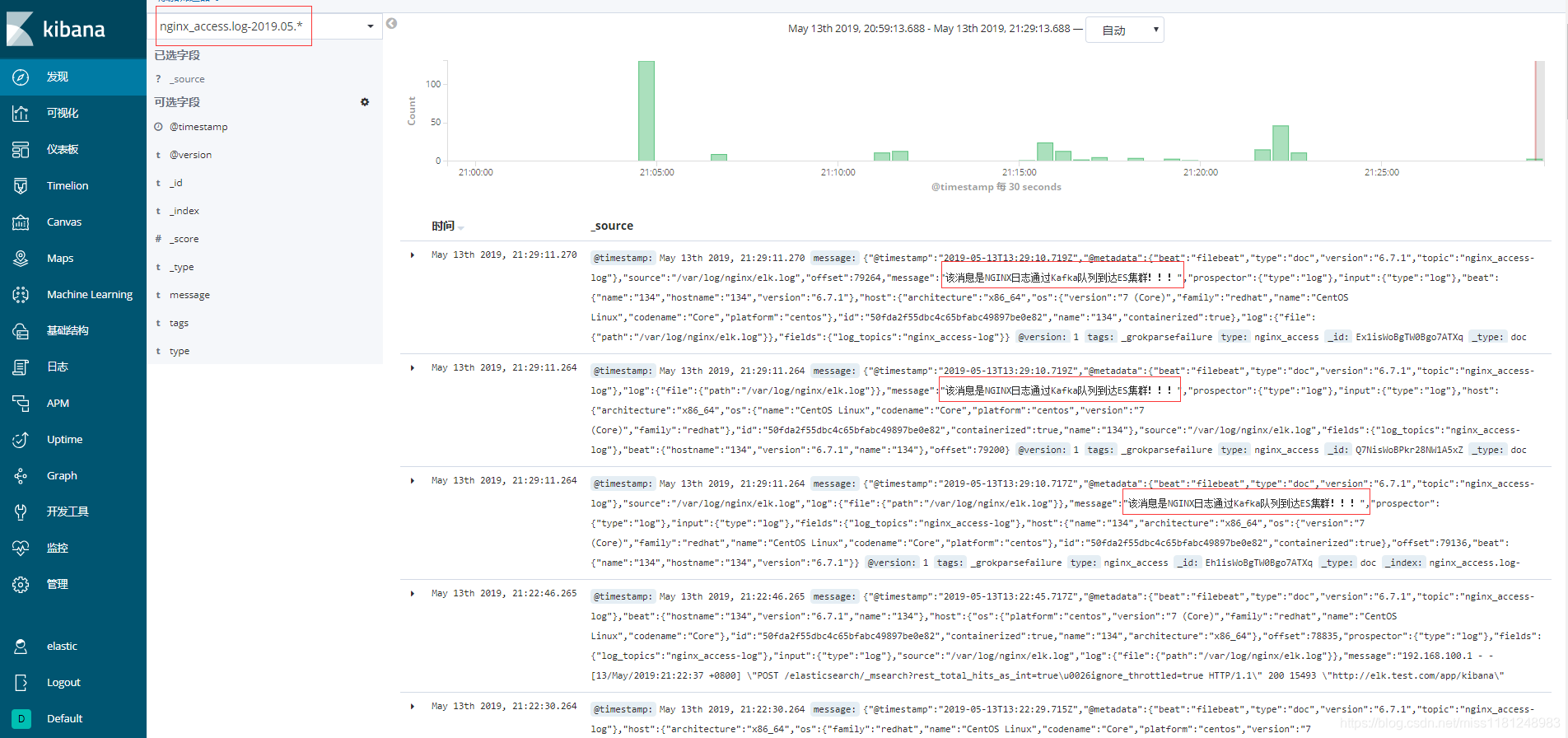Screen dimensions: 1568x738
Task: Select the 可视化 menu item
Action: click(x=63, y=113)
